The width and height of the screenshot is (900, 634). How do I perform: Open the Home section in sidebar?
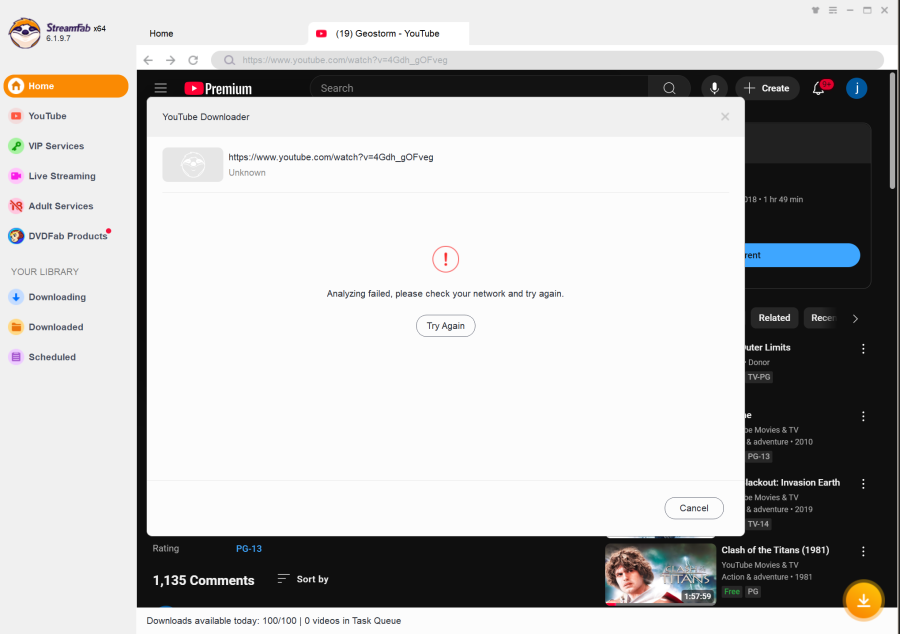(66, 86)
